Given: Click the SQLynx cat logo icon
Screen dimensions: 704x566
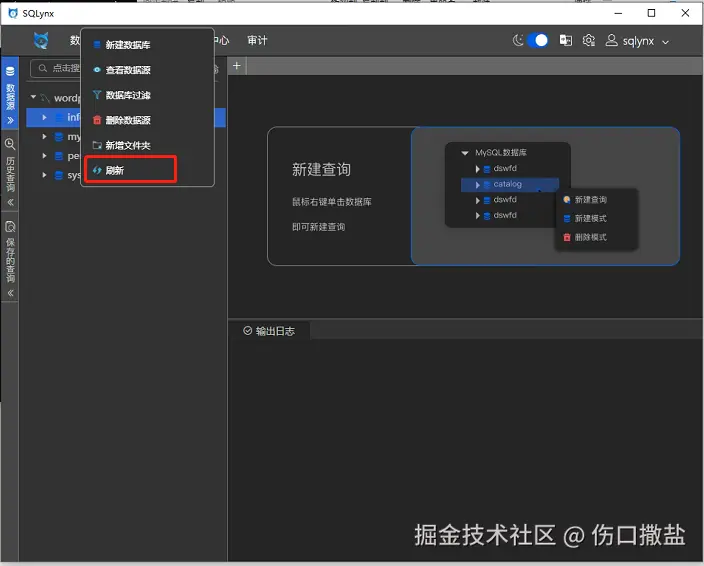Looking at the screenshot, I should coord(41,40).
